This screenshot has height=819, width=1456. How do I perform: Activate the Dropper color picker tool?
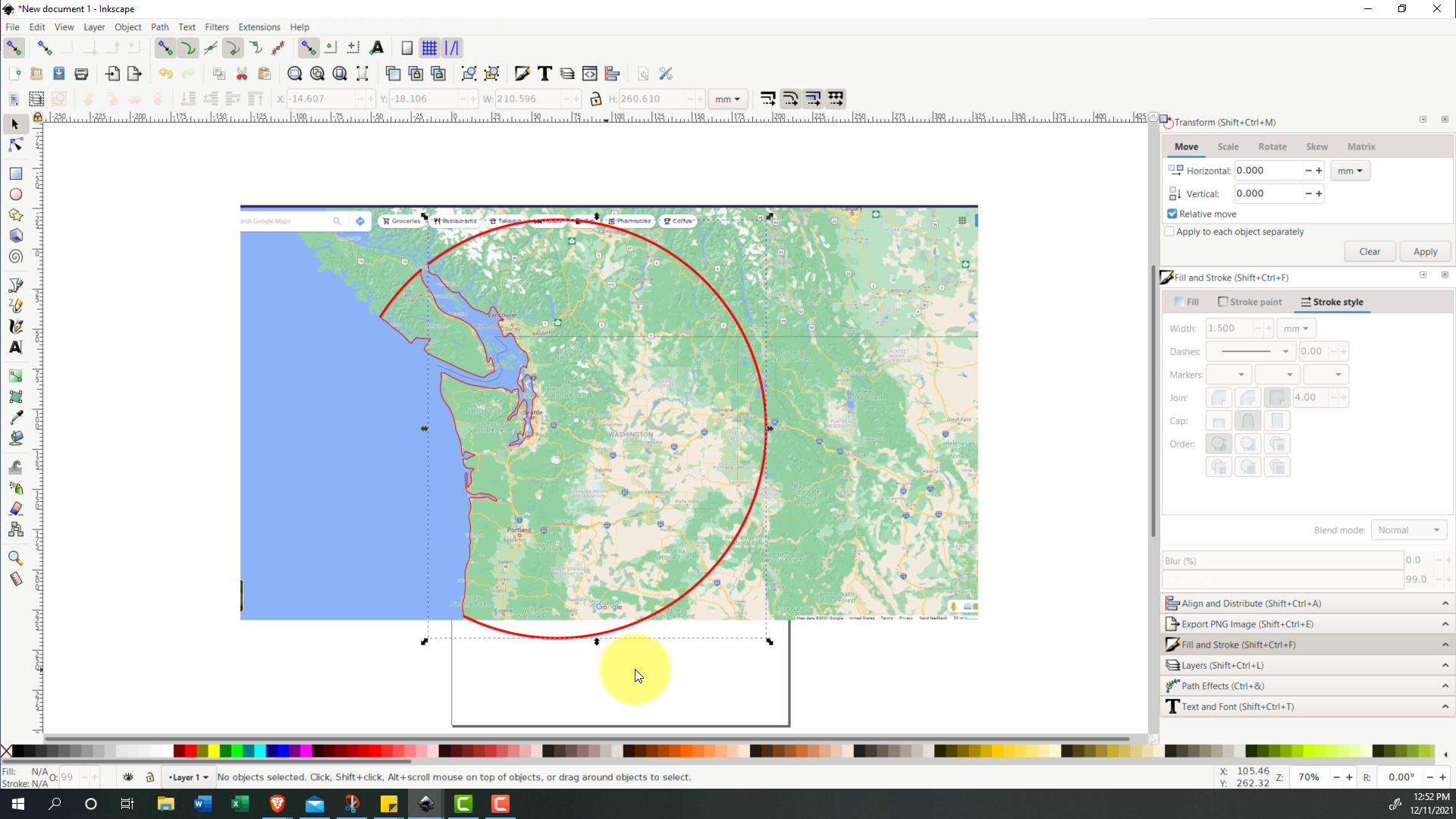(x=15, y=418)
